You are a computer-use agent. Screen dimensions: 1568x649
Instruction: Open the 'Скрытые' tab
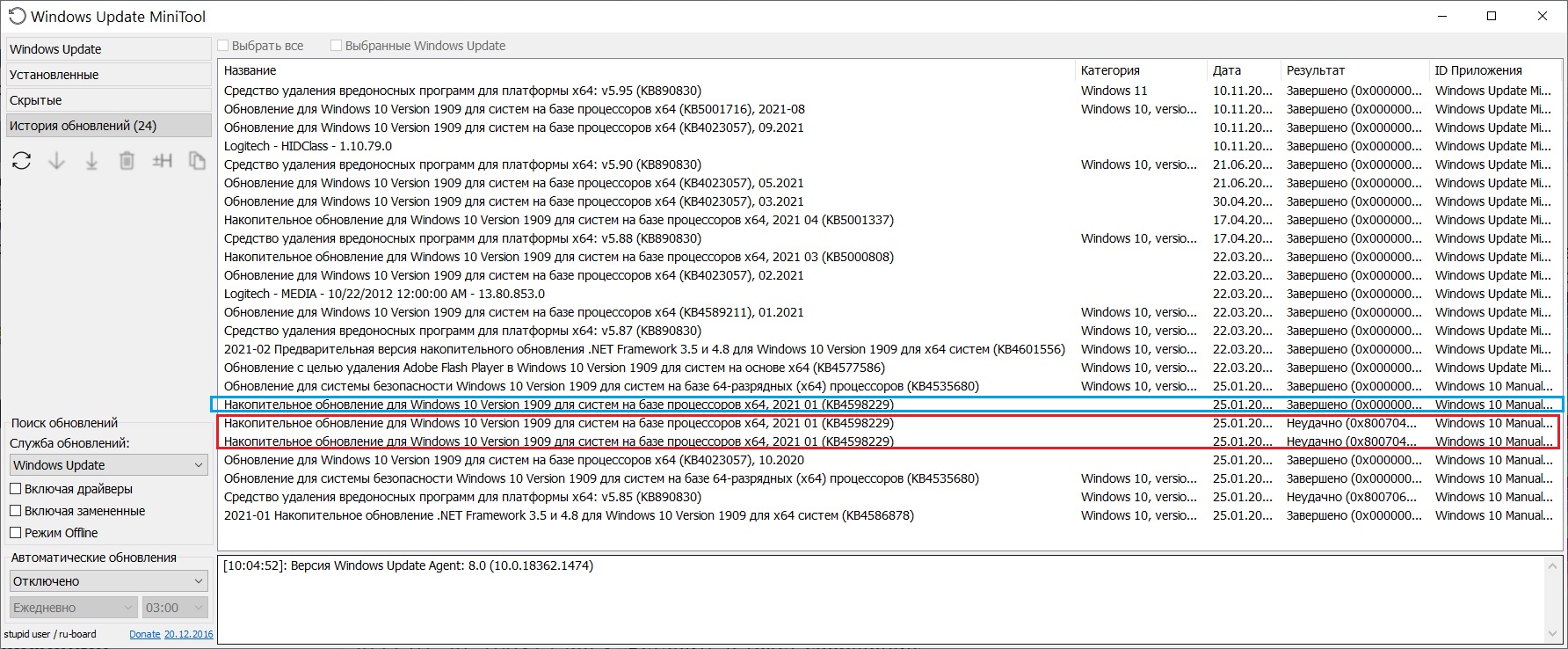(x=109, y=100)
